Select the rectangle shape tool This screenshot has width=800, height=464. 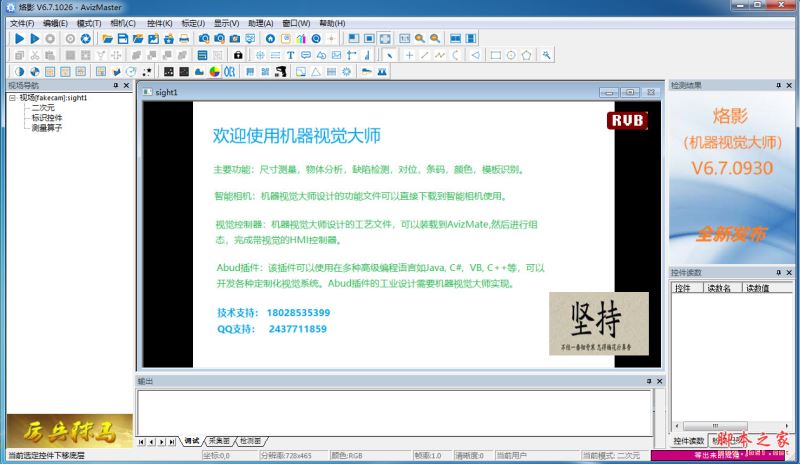pyautogui.click(x=495, y=55)
